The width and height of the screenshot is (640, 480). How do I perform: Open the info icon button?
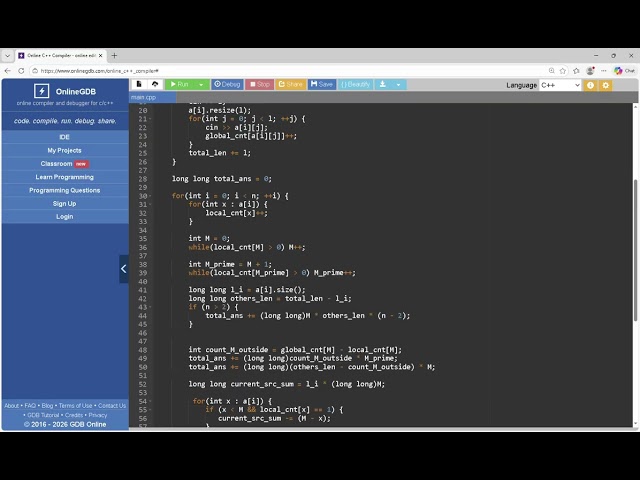pos(590,85)
